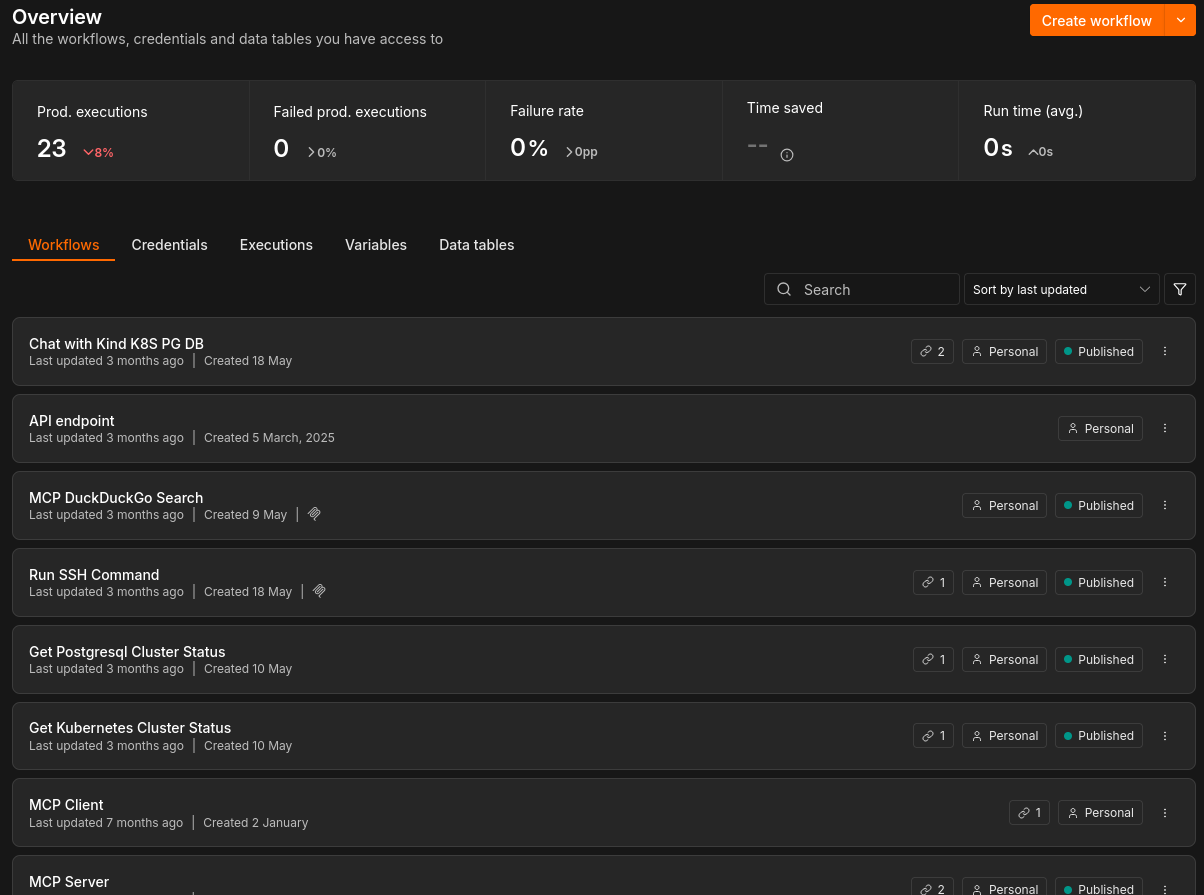Open more options for MCP DuckDuckGo Search
1204x895 pixels.
[1165, 505]
